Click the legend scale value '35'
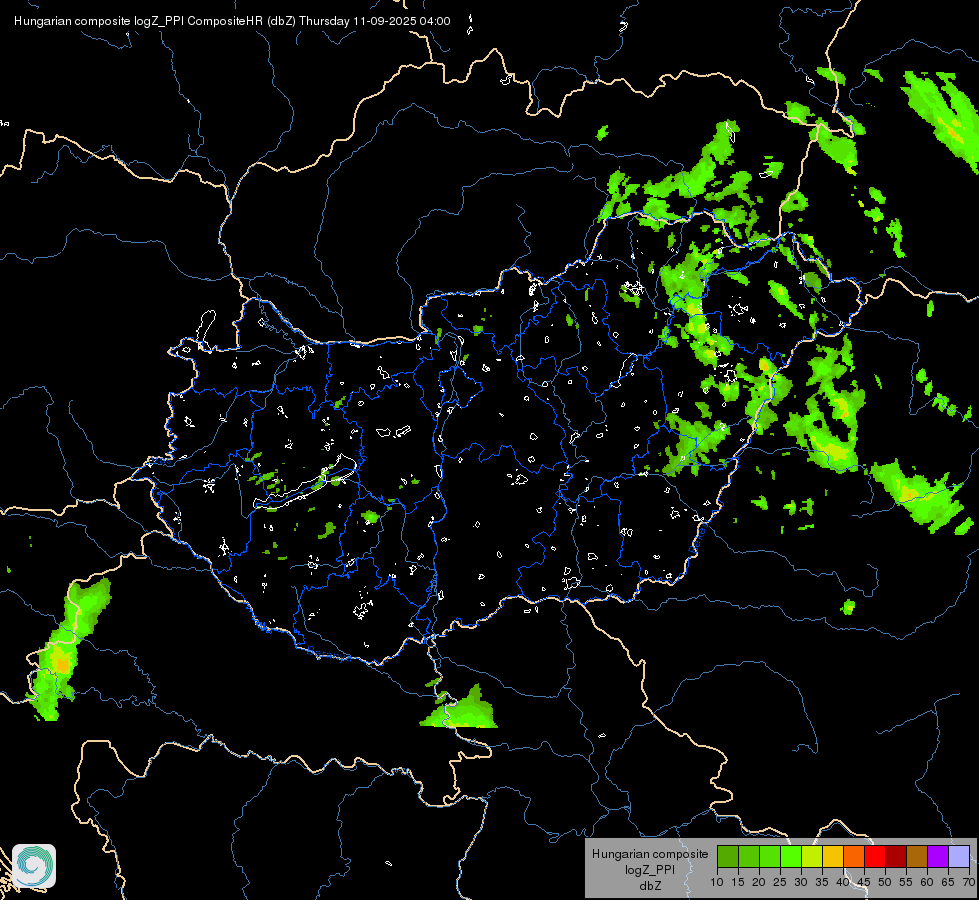Screen dimensions: 979x900 (x=822, y=882)
